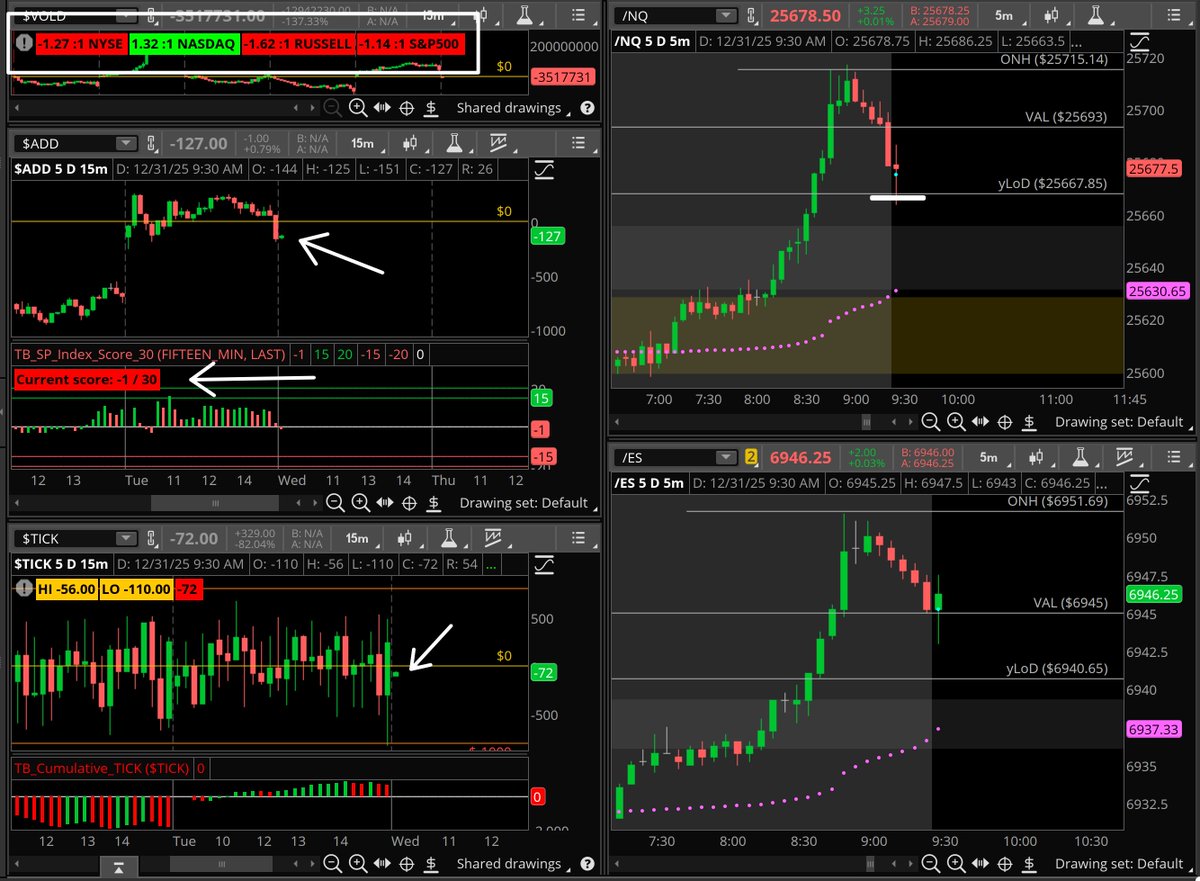Screen dimensions: 1200x881
Task: Open drawing tools on the $ADD chart
Action: click(544, 171)
